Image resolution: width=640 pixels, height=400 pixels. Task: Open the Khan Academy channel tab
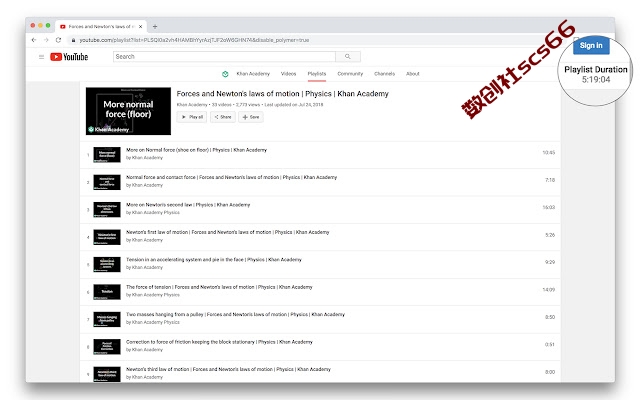click(253, 74)
